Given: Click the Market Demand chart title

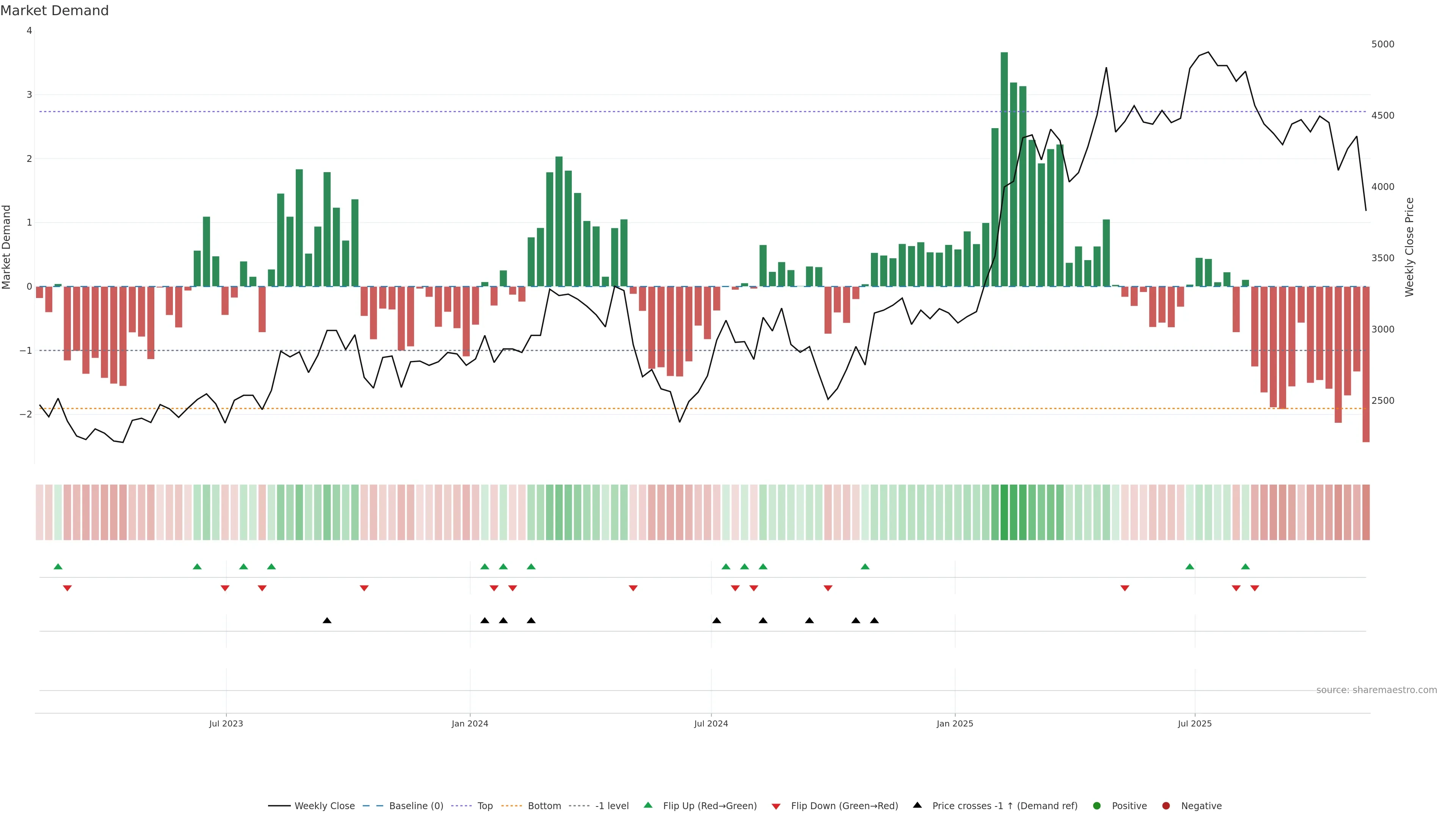Looking at the screenshot, I should click(54, 11).
